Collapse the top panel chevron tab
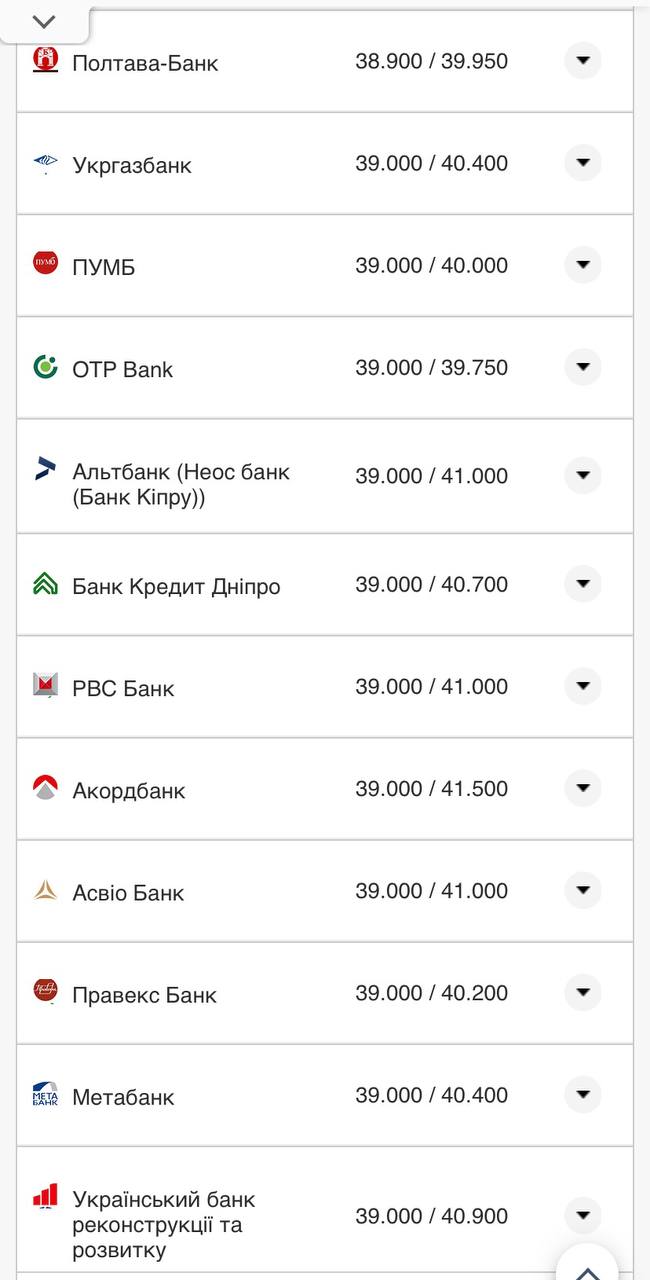The width and height of the screenshot is (650, 1280). pos(44,22)
